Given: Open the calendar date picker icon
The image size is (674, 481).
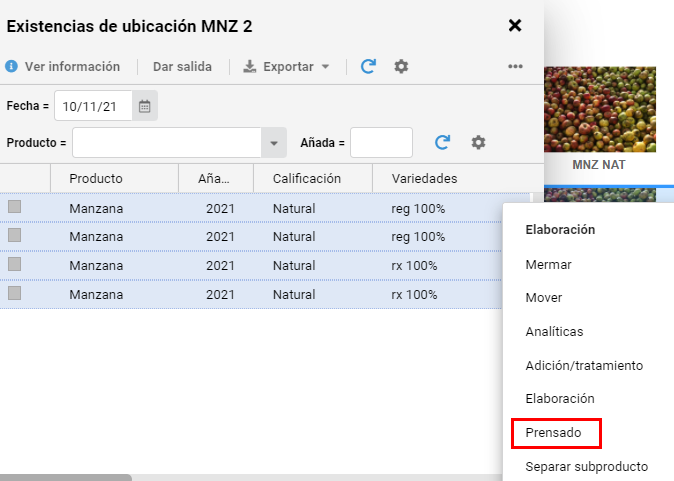Looking at the screenshot, I should click(145, 106).
